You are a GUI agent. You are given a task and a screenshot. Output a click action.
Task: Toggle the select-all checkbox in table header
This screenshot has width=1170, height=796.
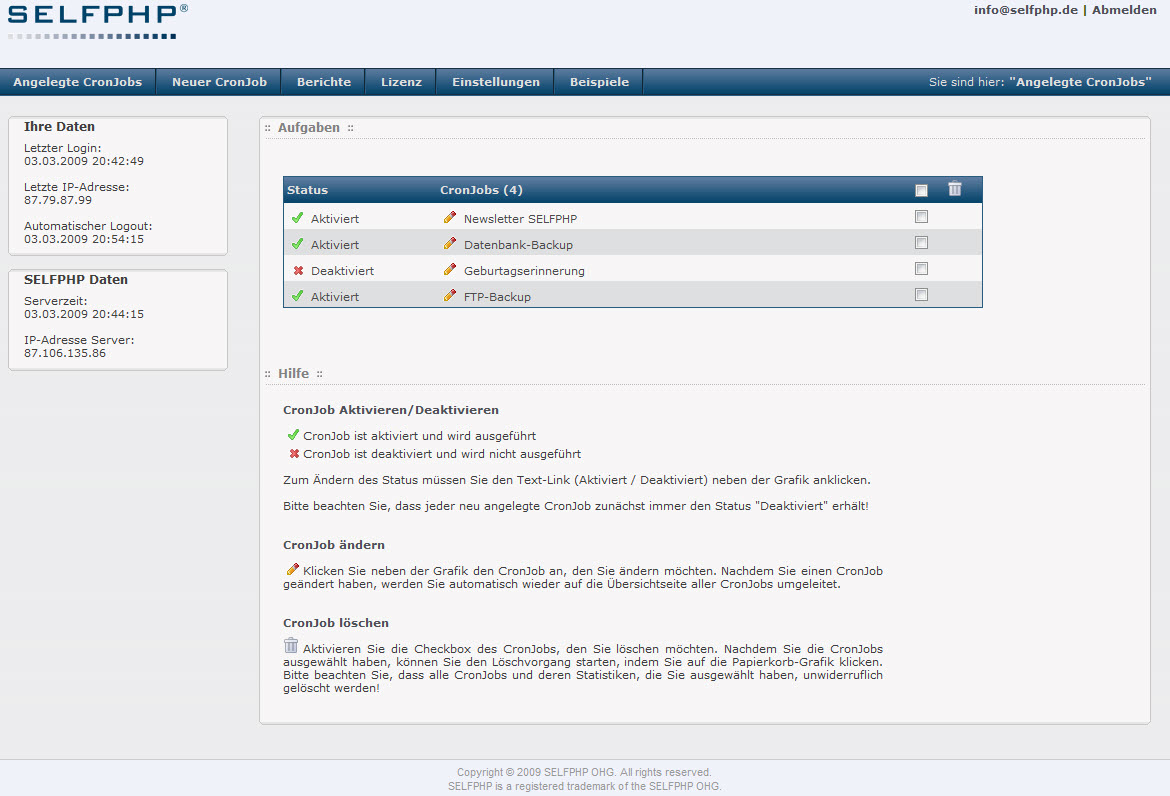tap(921, 190)
